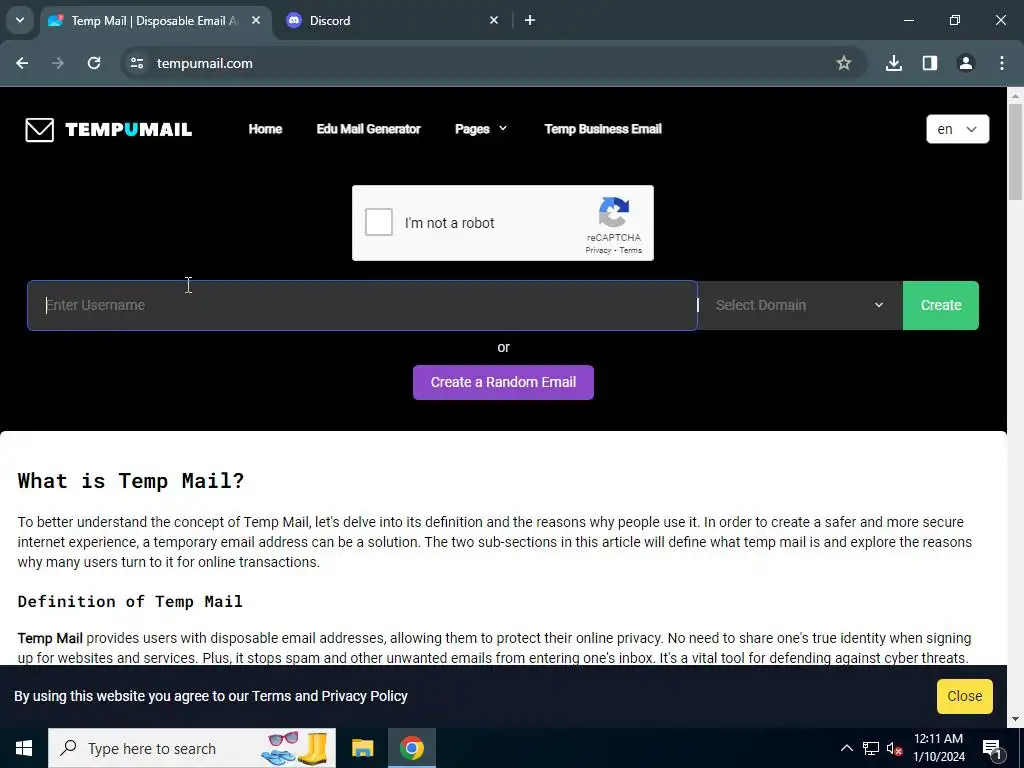Viewport: 1024px width, 768px height.
Task: Open Edu Mail Generator page
Action: 368,129
